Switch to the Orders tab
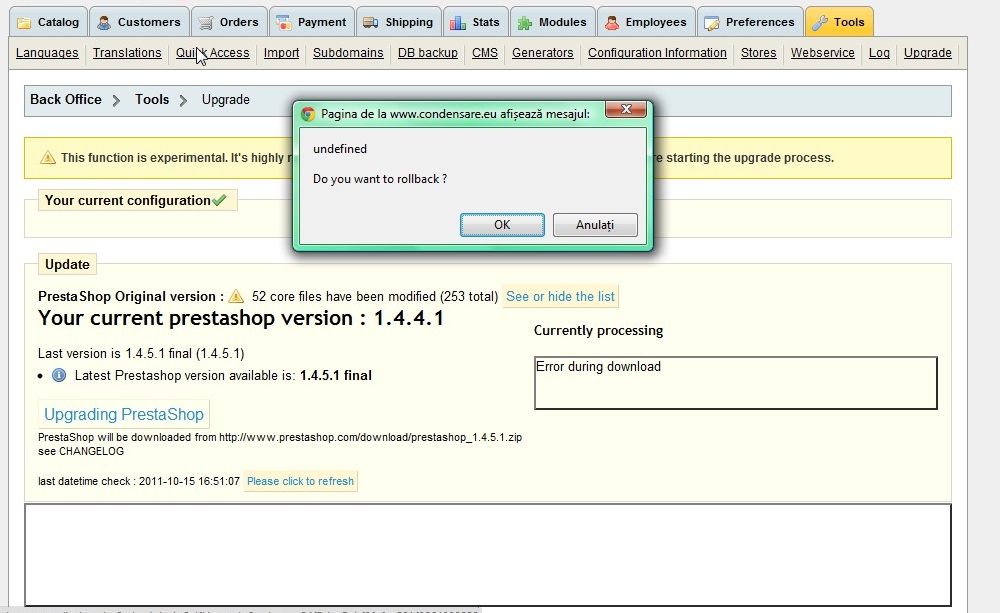This screenshot has width=1000, height=613. [x=229, y=21]
